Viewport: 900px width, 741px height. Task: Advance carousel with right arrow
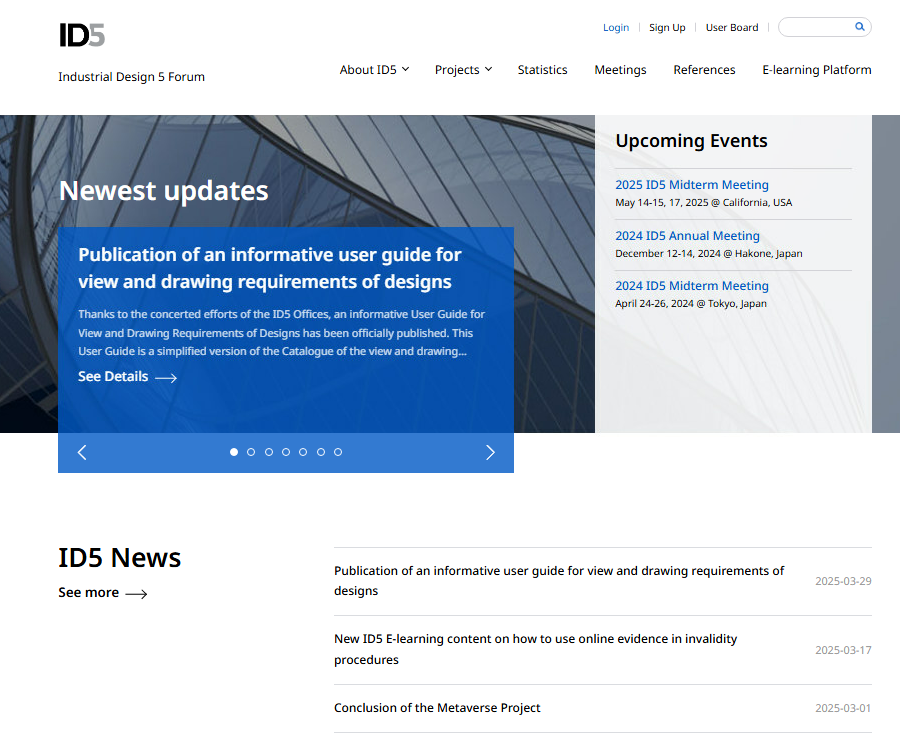pos(490,452)
